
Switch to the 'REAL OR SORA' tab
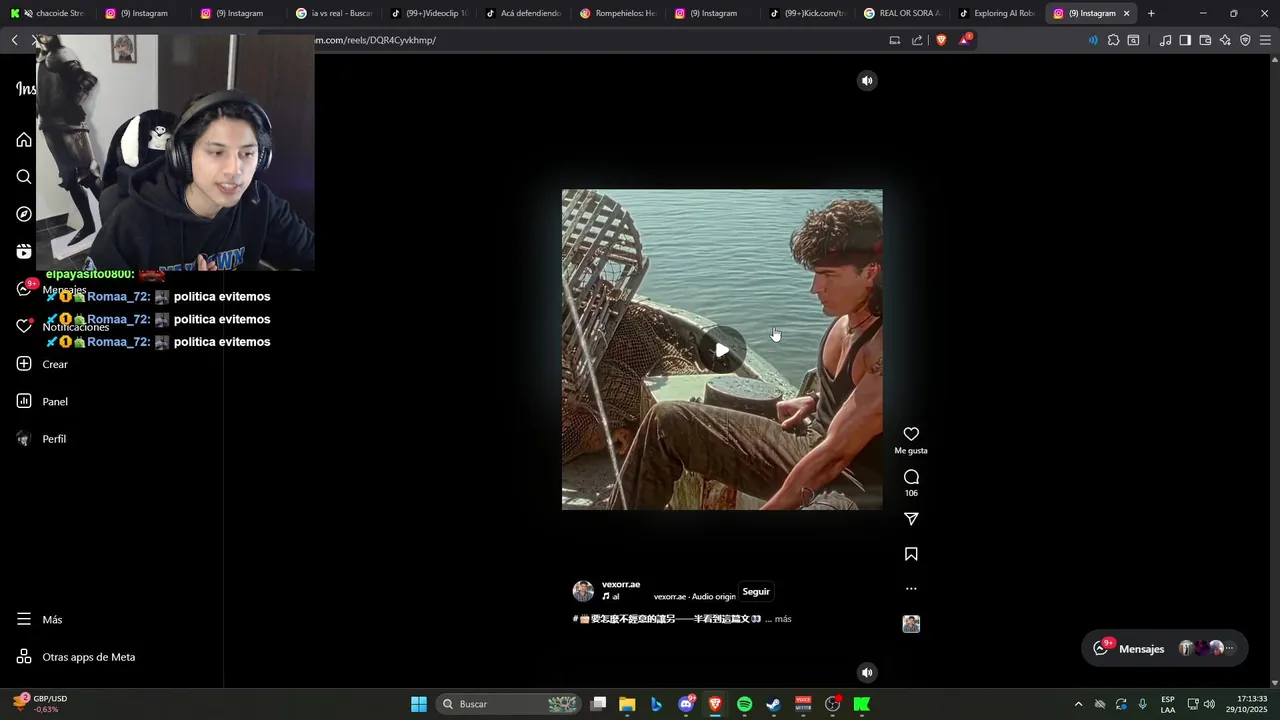[902, 13]
